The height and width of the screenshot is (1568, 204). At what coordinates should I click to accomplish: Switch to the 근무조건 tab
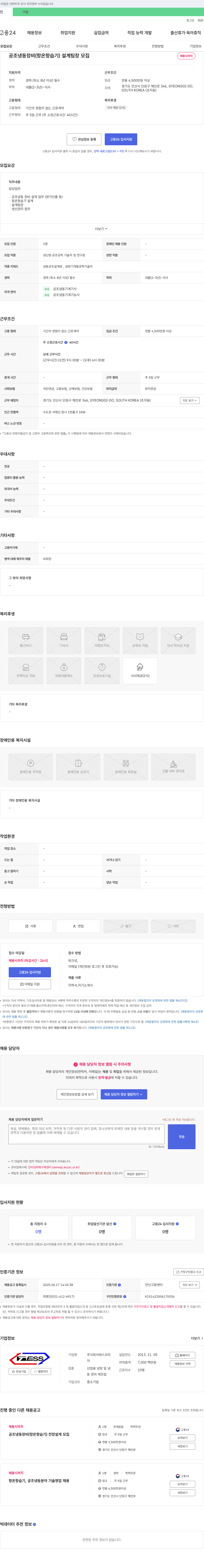point(44,46)
